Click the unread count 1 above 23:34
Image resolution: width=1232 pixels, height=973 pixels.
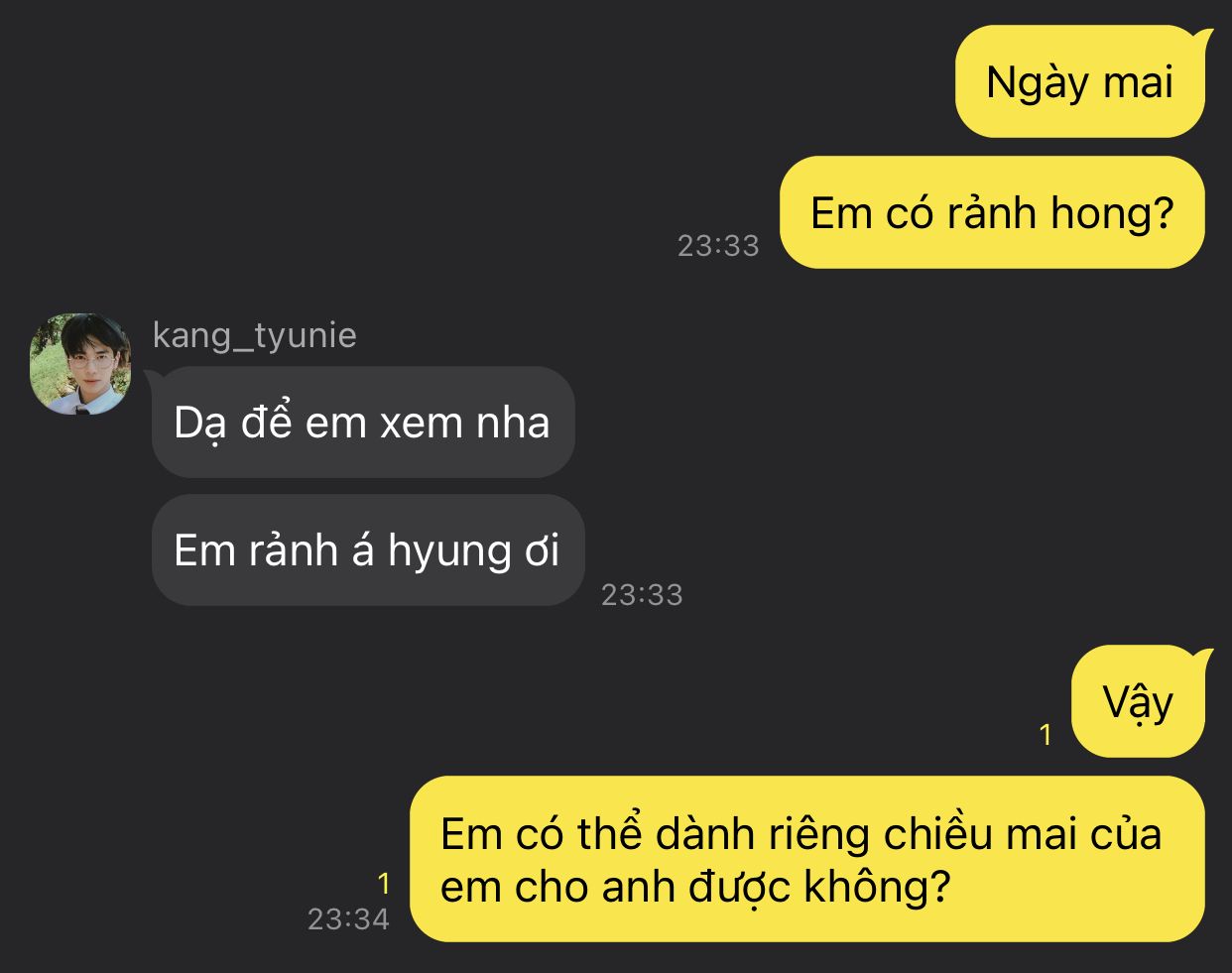384,883
